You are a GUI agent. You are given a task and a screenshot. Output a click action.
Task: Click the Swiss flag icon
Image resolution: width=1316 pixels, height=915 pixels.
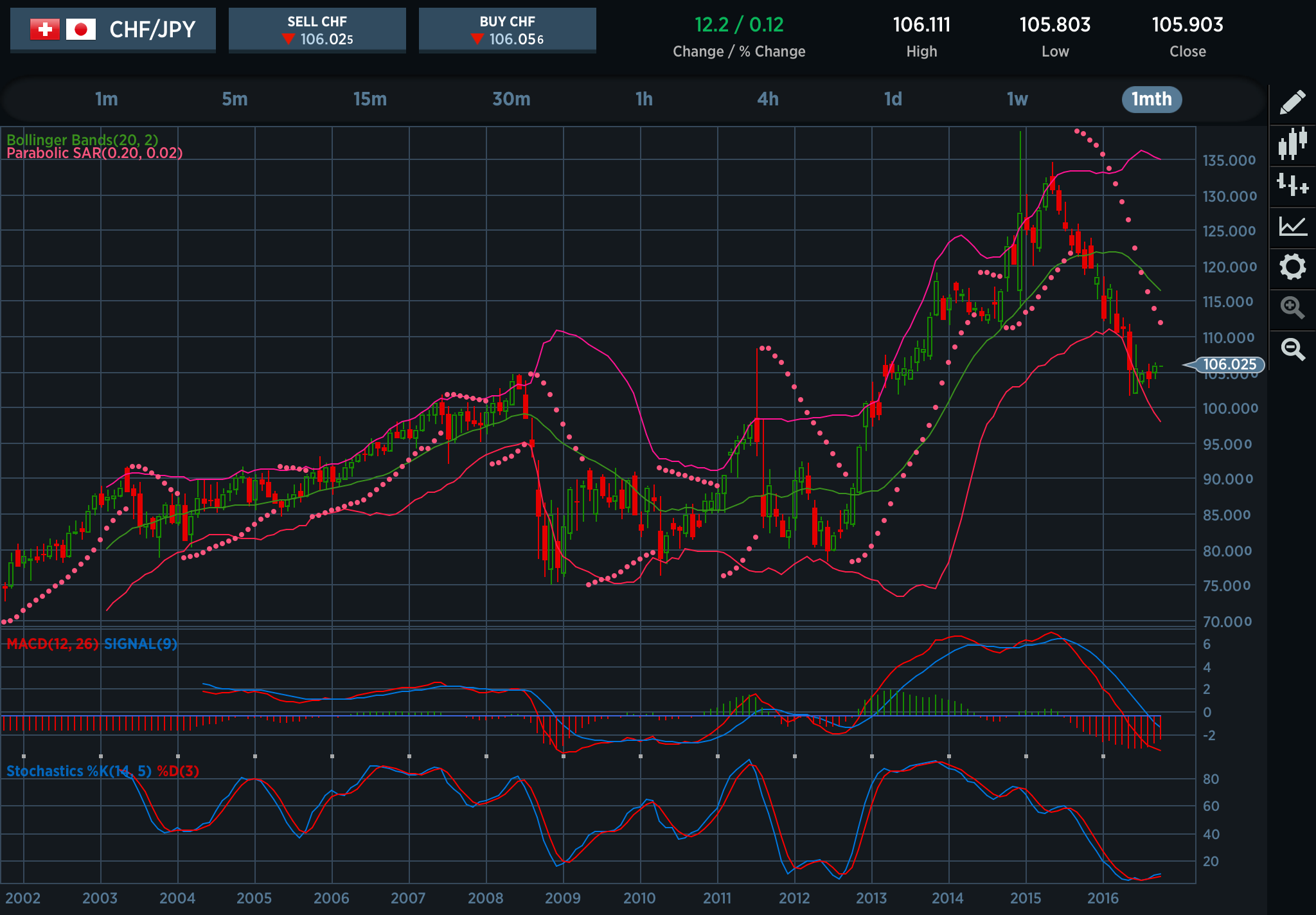[45, 30]
